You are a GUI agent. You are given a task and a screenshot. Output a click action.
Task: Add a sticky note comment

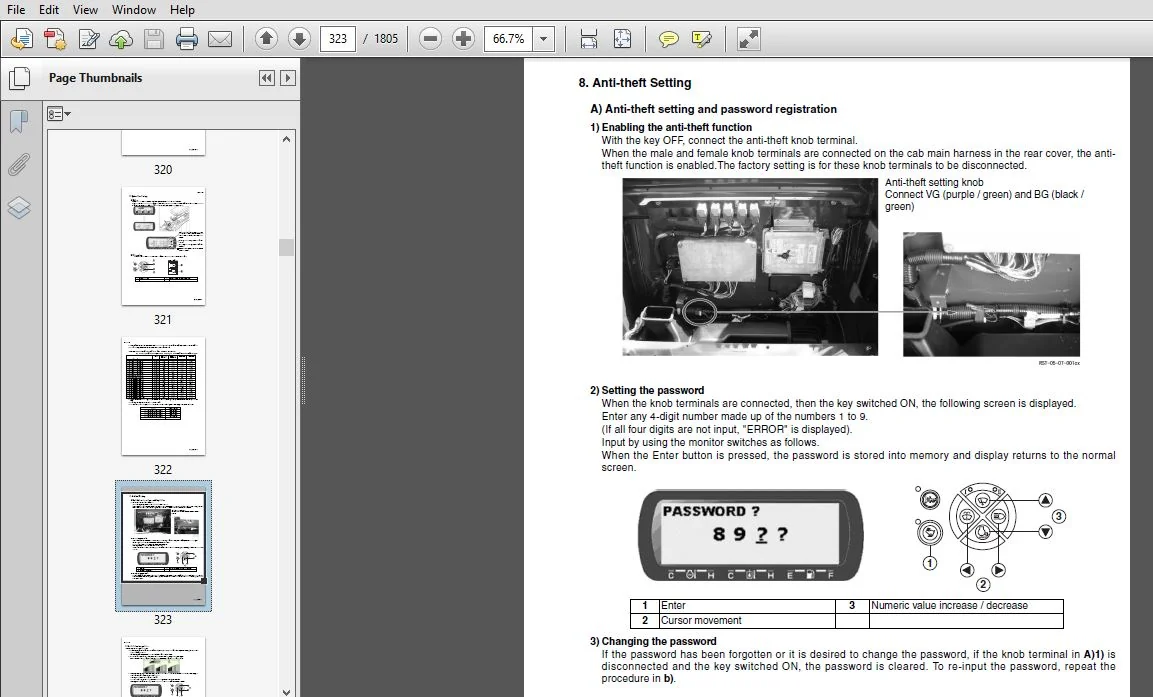click(x=668, y=39)
